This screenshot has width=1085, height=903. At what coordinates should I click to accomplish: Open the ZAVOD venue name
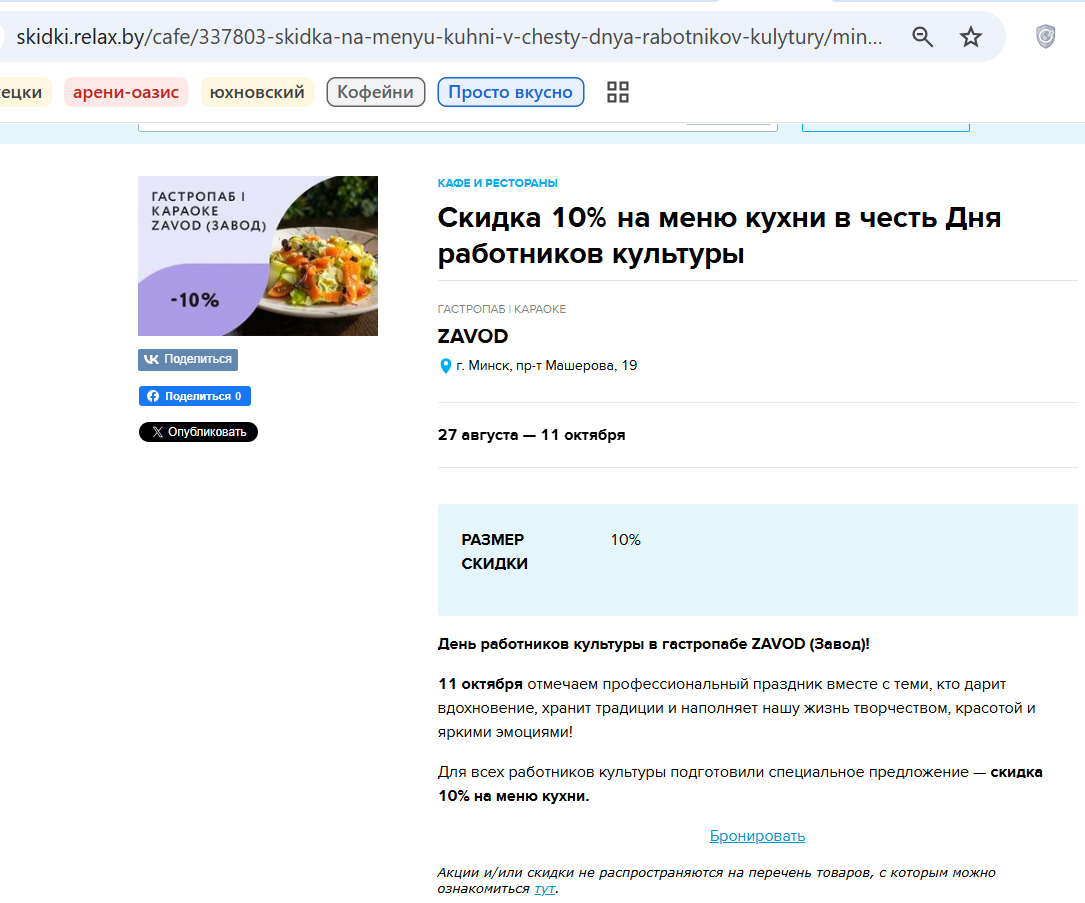(x=473, y=336)
